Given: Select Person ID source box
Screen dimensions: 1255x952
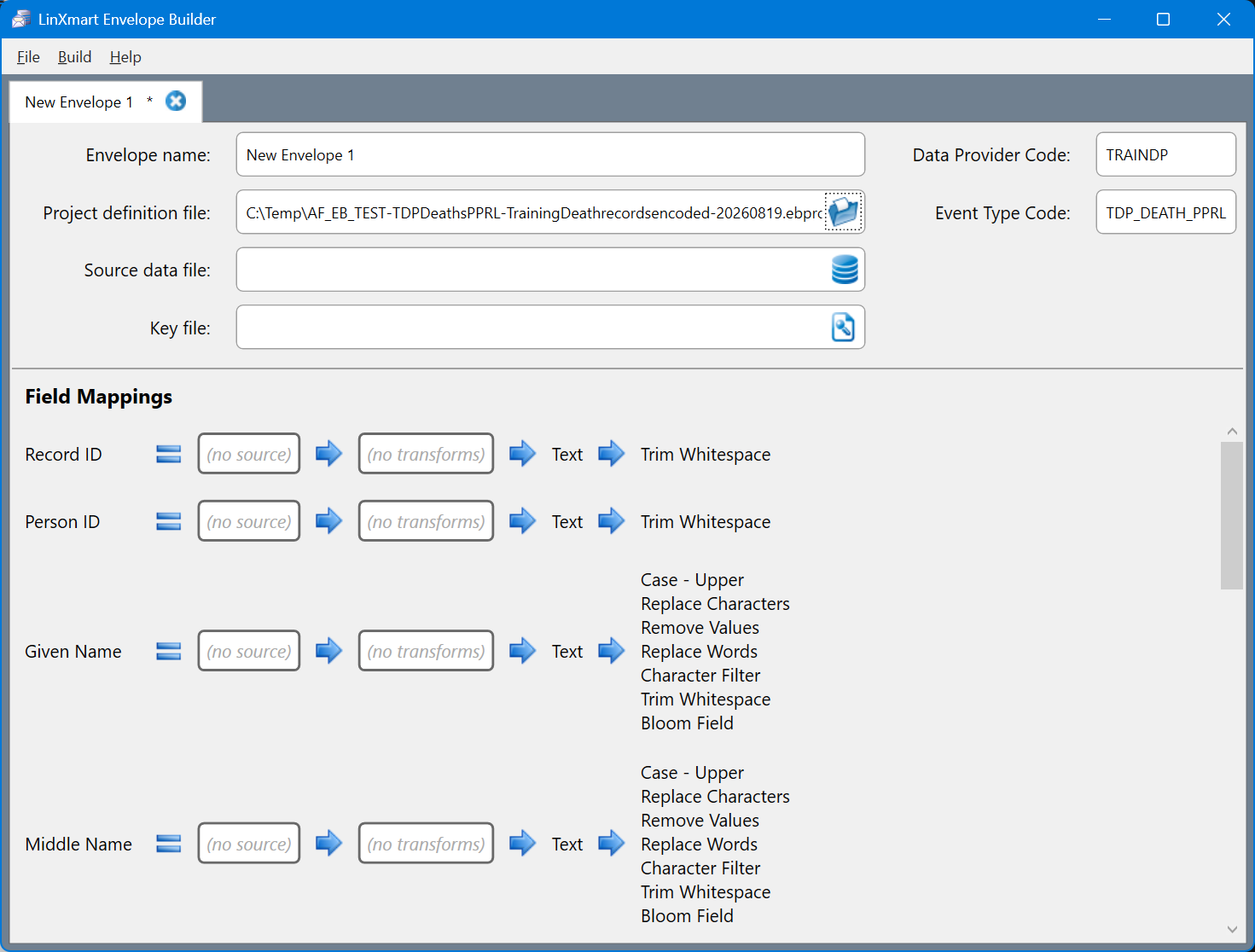Looking at the screenshot, I should pyautogui.click(x=249, y=522).
